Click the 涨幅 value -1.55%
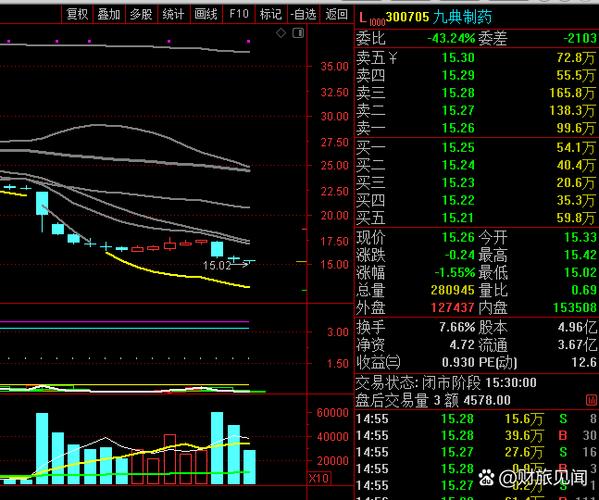Viewport: 599px width, 500px height. click(455, 272)
